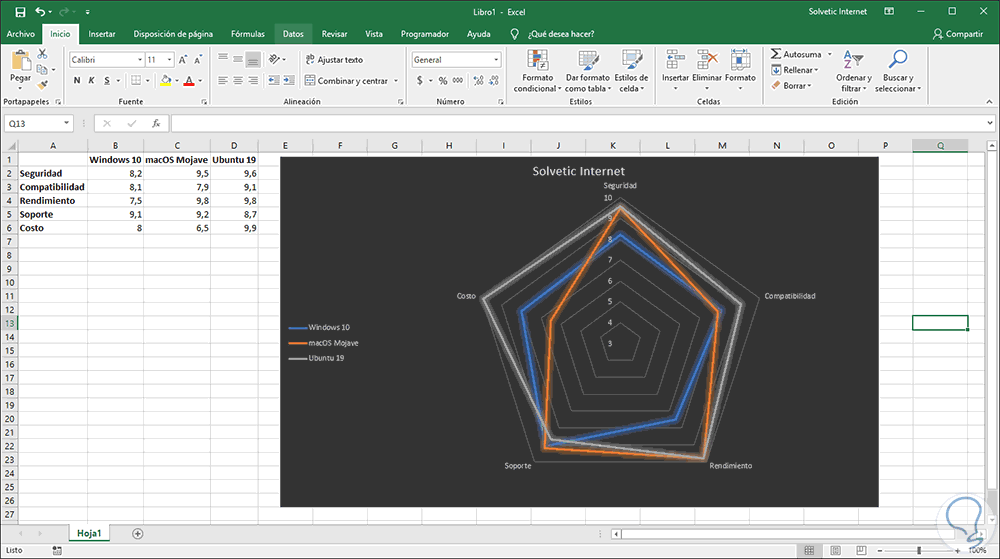Open text orientation options
The image size is (1000, 559).
pos(277,59)
